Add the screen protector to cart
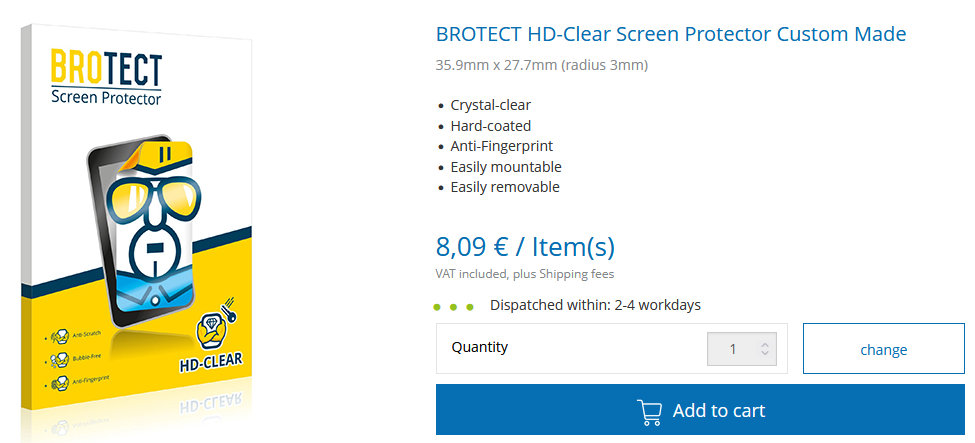 700,410
